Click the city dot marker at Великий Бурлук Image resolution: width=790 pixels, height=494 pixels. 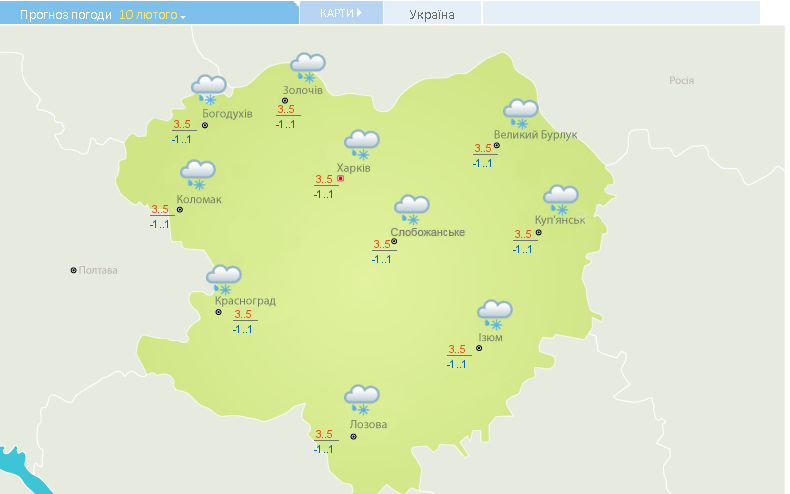click(497, 145)
